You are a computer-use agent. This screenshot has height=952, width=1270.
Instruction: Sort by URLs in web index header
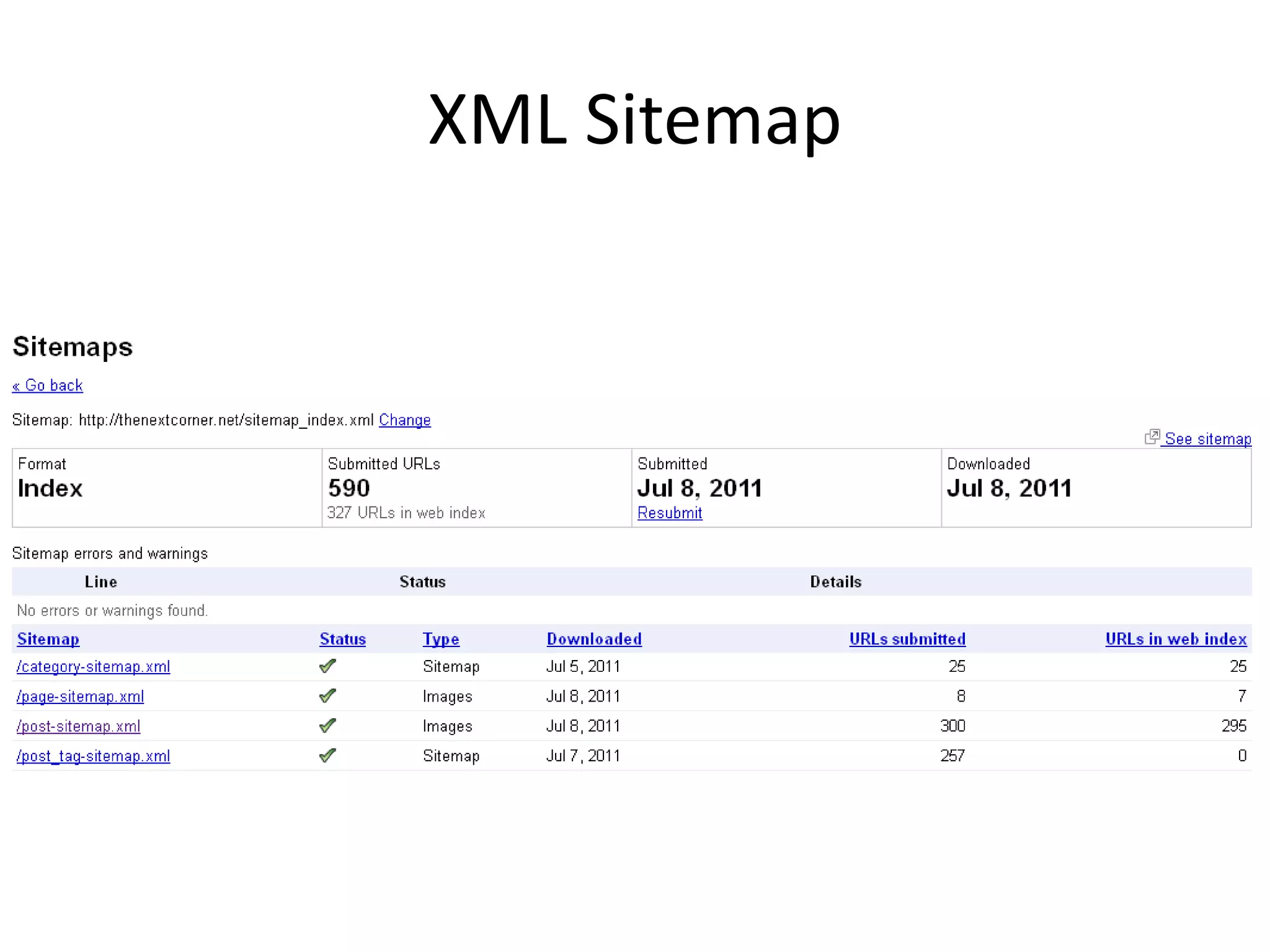1176,639
